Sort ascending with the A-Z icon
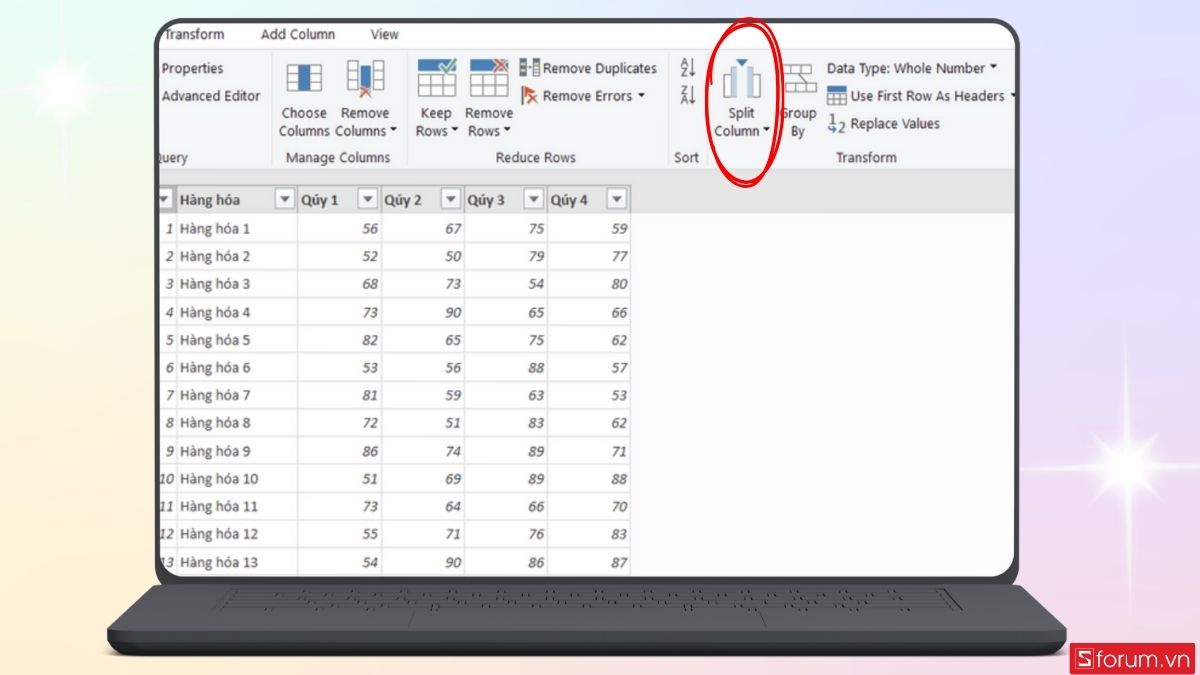The width and height of the screenshot is (1200, 675). 687,68
